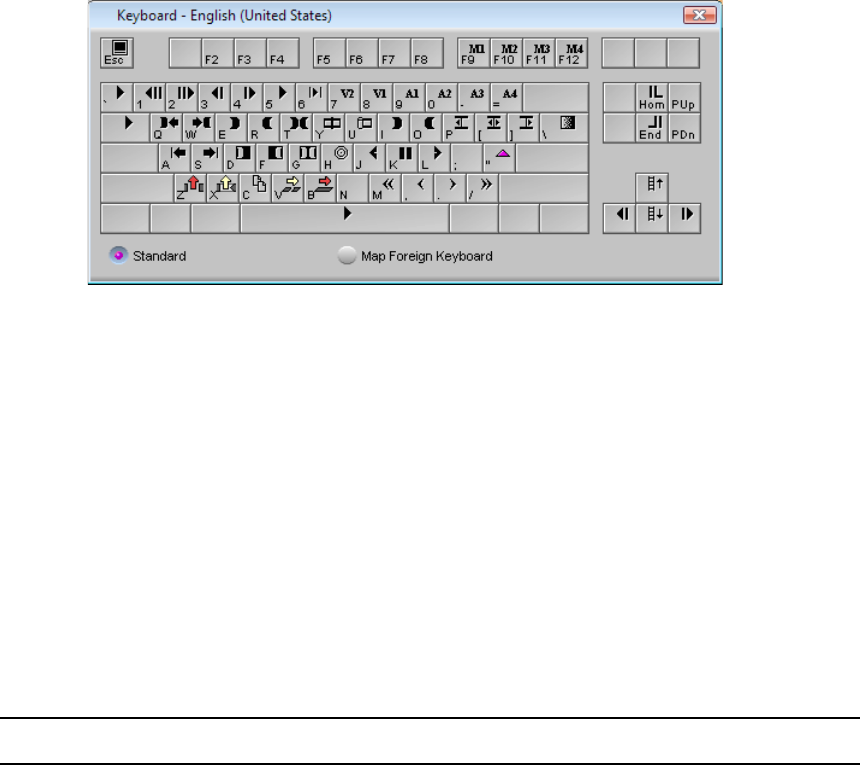Image resolution: width=860 pixels, height=765 pixels.
Task: Select the V2 track key 7
Action: point(344,97)
